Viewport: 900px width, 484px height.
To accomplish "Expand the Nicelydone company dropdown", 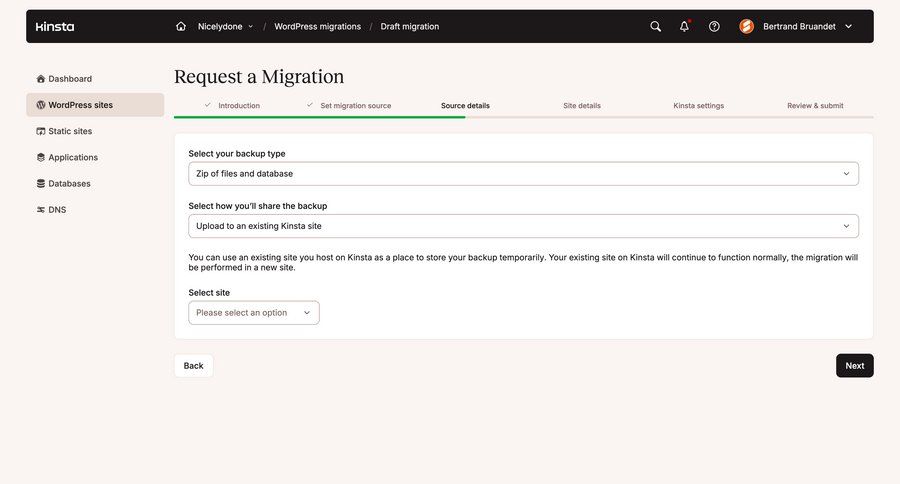I will point(225,27).
